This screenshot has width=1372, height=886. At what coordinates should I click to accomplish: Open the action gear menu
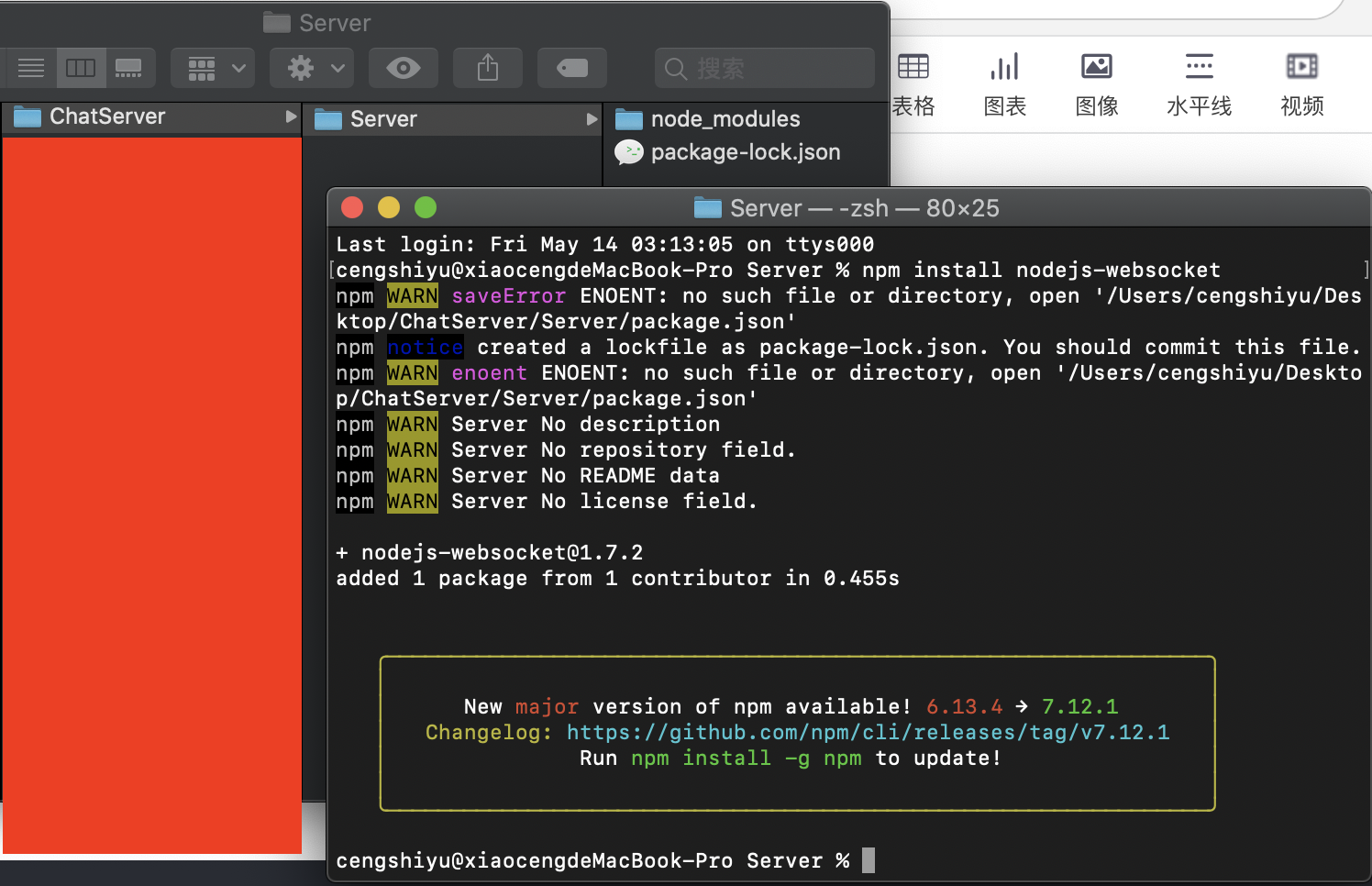311,67
